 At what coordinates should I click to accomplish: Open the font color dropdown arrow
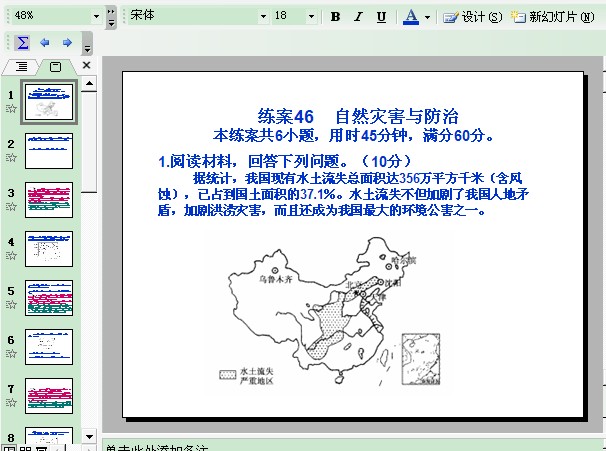pyautogui.click(x=427, y=17)
